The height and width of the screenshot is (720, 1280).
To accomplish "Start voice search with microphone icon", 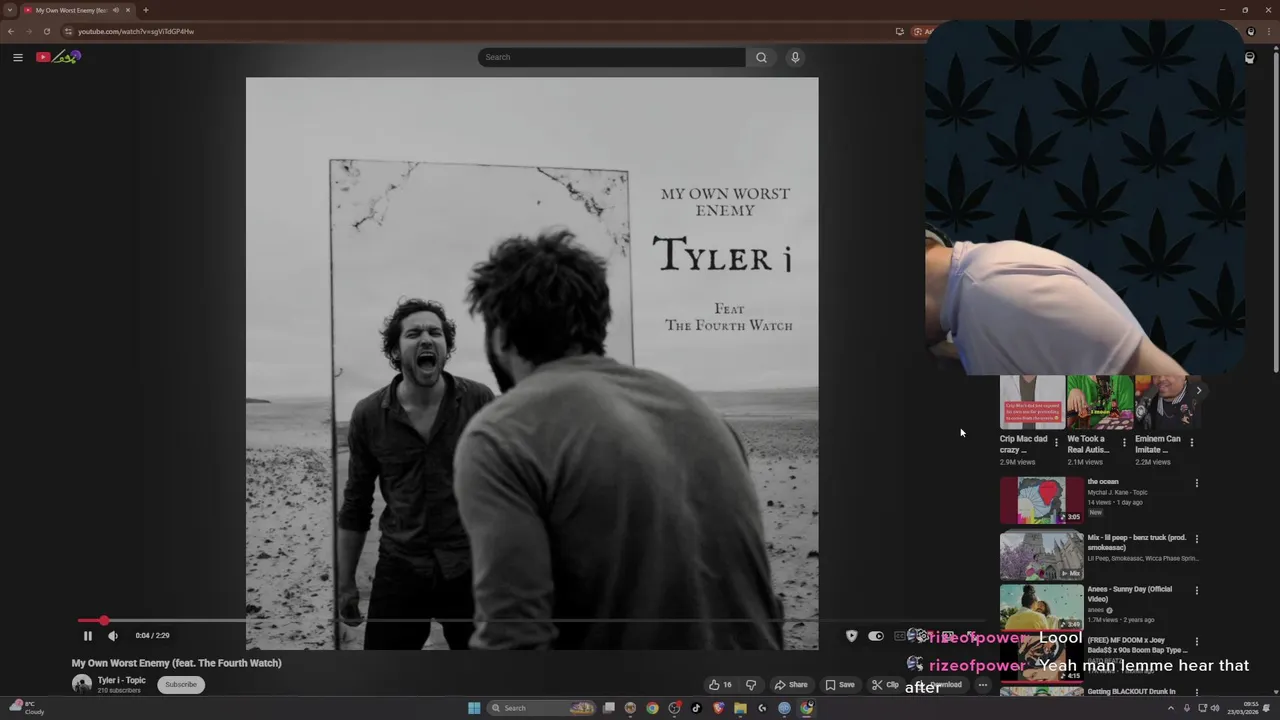I will click(795, 57).
